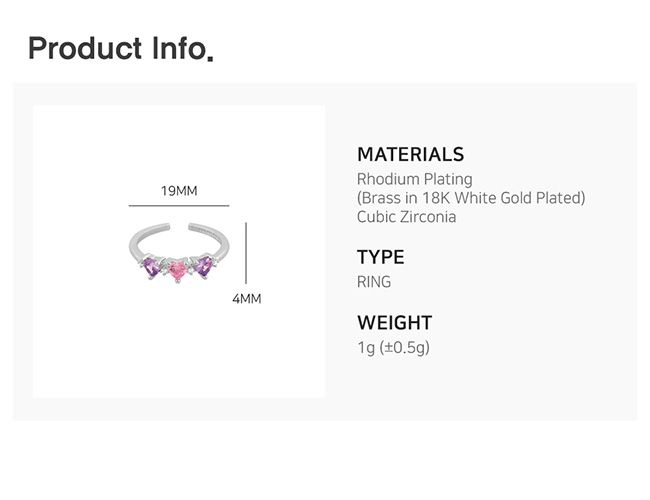The height and width of the screenshot is (500, 650).
Task: Click the TYPE heading
Action: coord(380,257)
